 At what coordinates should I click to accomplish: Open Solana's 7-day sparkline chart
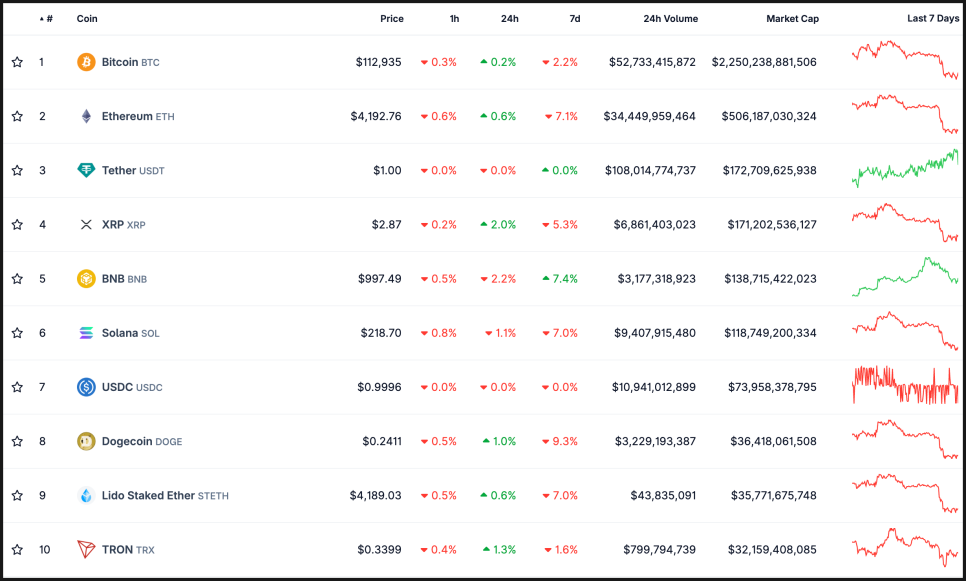coord(905,331)
